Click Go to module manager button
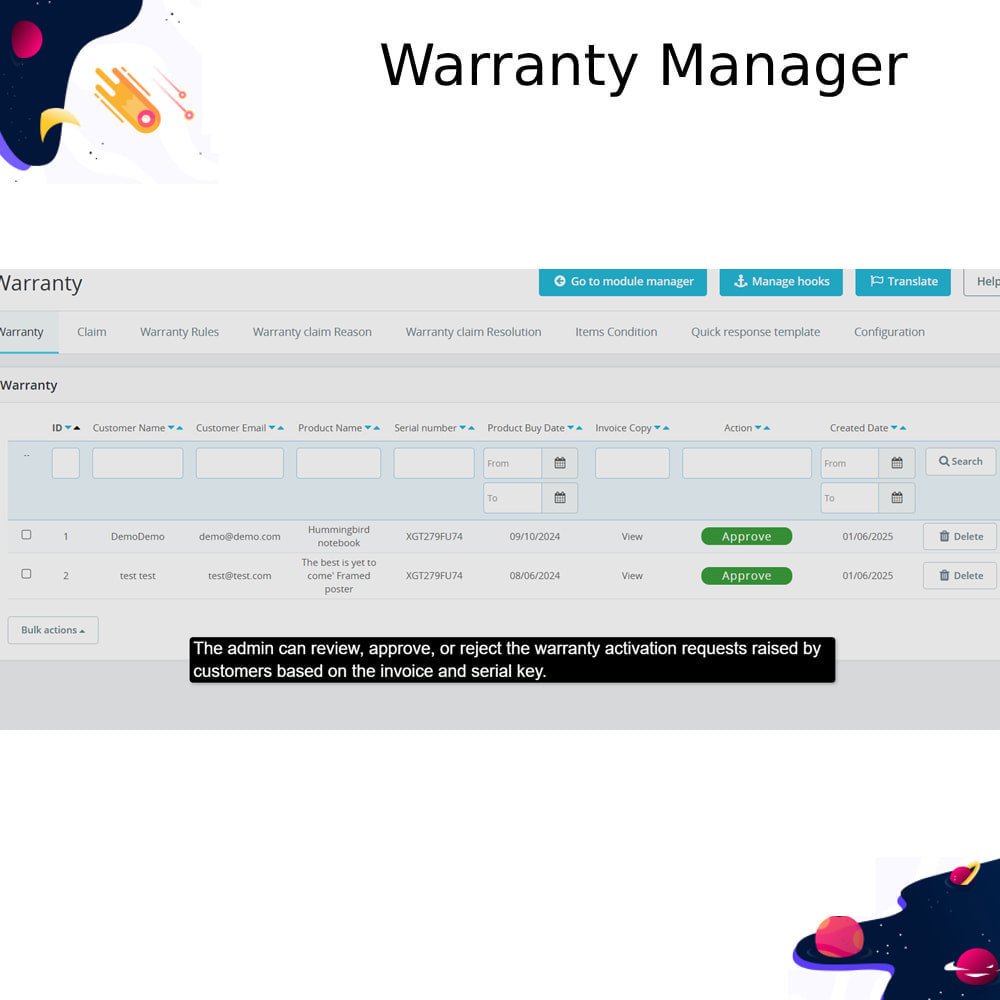The height and width of the screenshot is (1000, 1000). pos(623,282)
